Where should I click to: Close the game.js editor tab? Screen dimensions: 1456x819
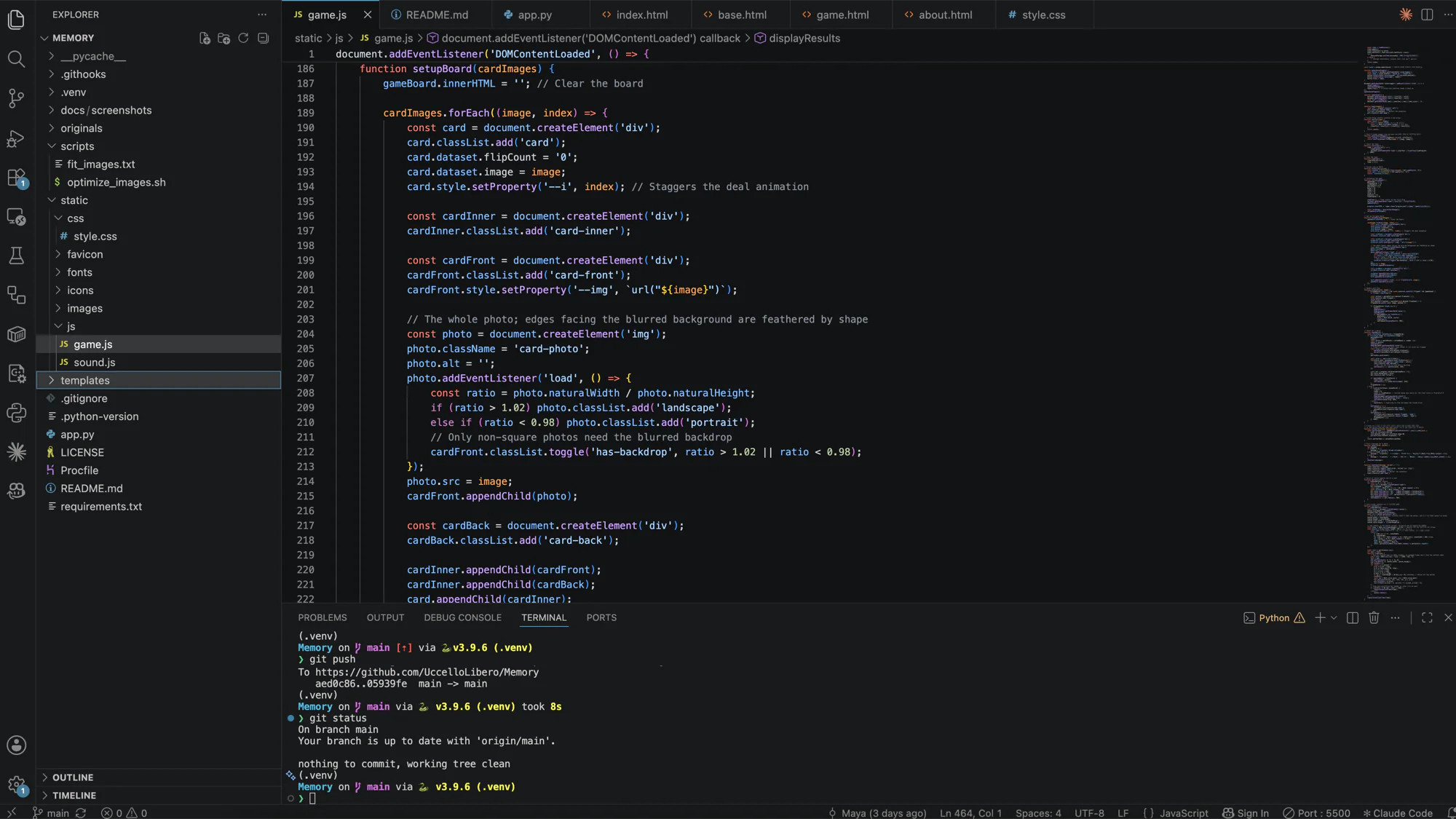pyautogui.click(x=368, y=15)
